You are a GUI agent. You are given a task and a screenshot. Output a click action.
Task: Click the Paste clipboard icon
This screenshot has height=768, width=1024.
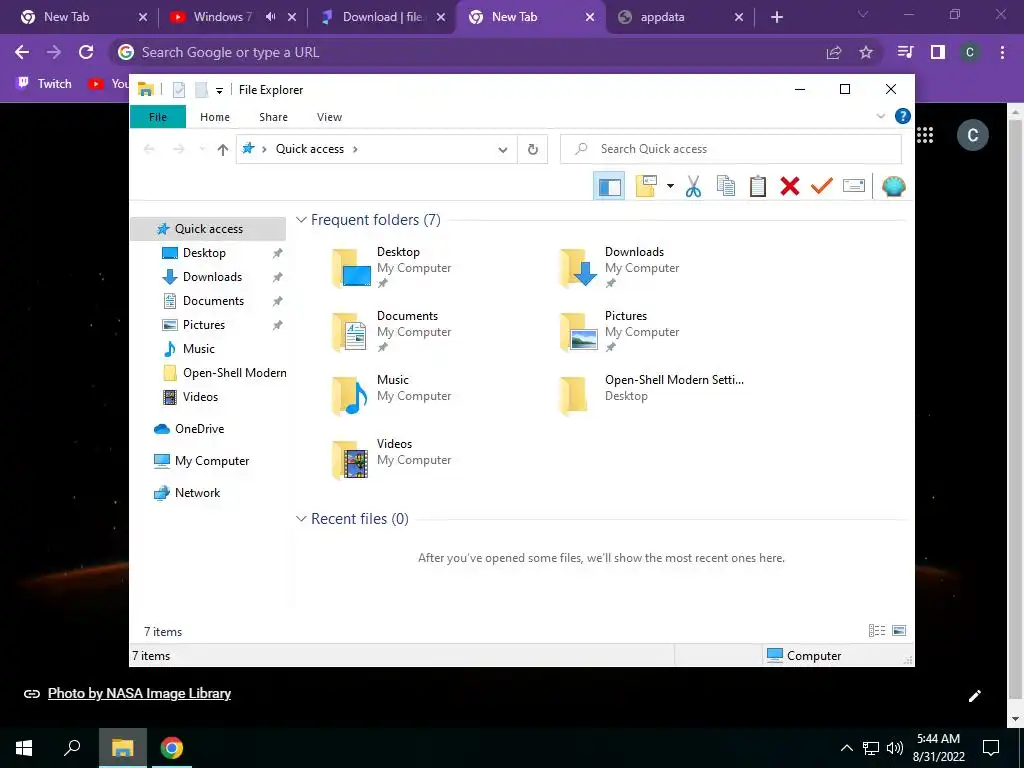click(758, 186)
